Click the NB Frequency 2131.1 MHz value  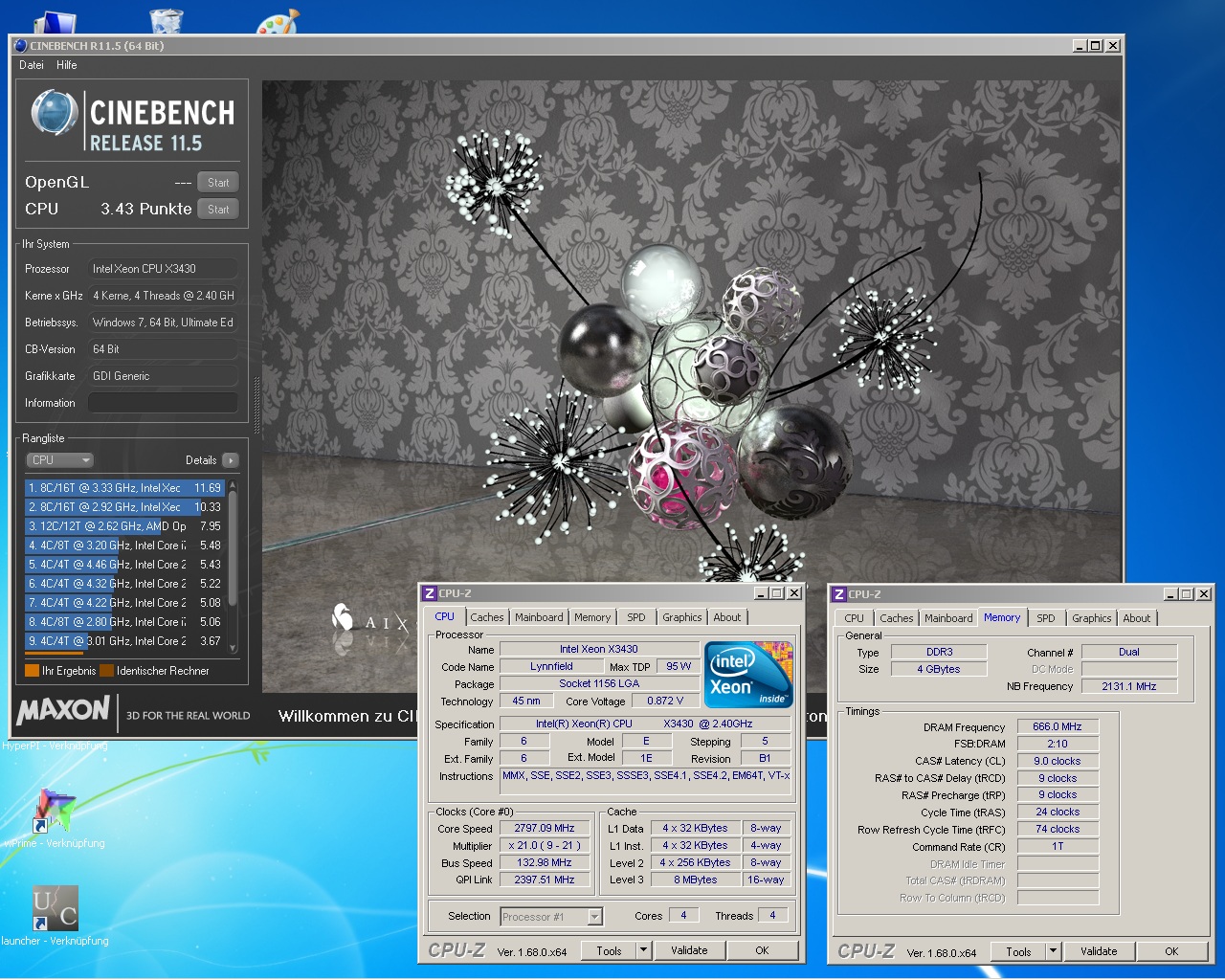pos(1129,686)
